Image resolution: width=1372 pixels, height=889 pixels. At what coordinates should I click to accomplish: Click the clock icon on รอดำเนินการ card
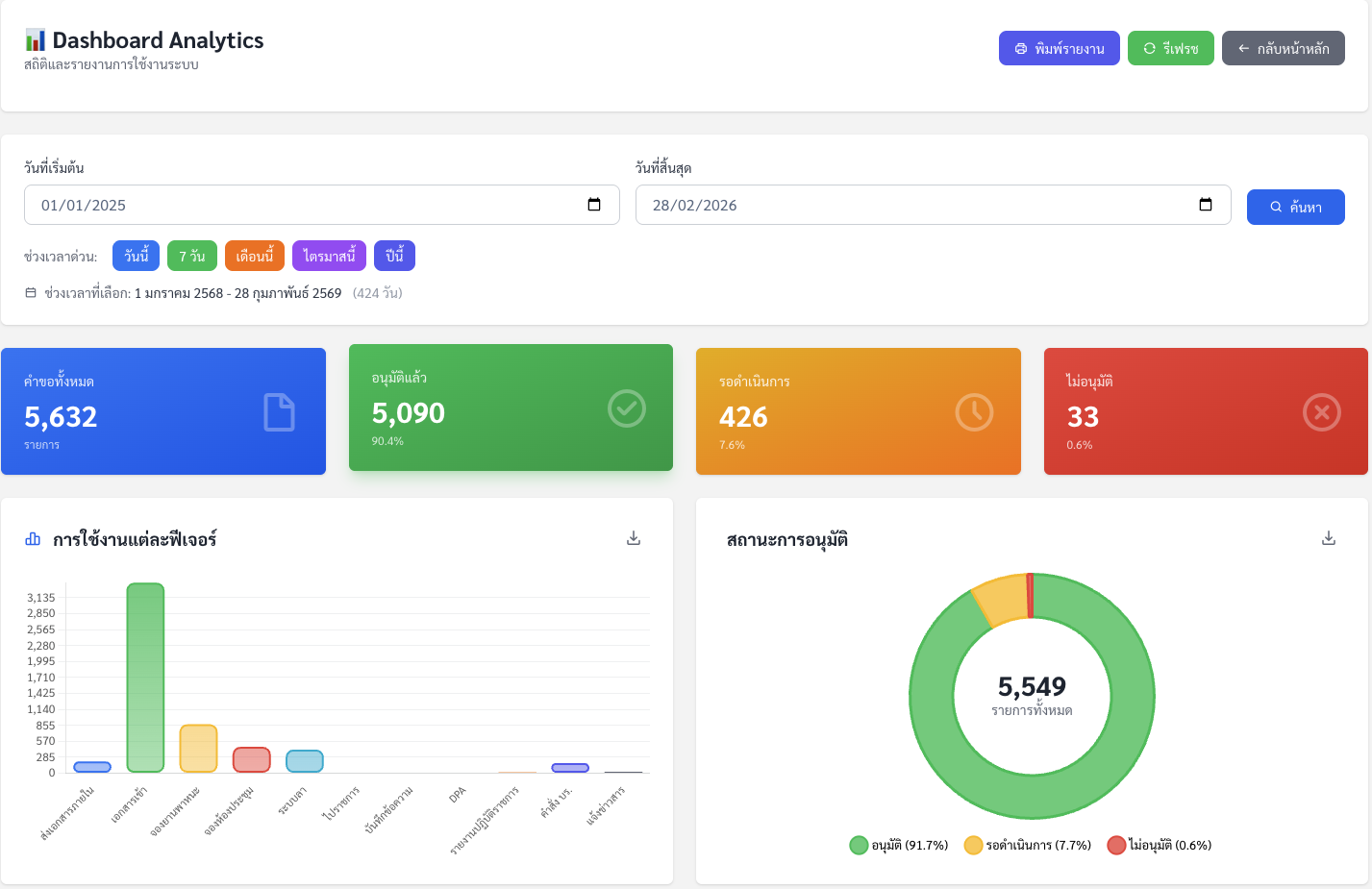974,412
